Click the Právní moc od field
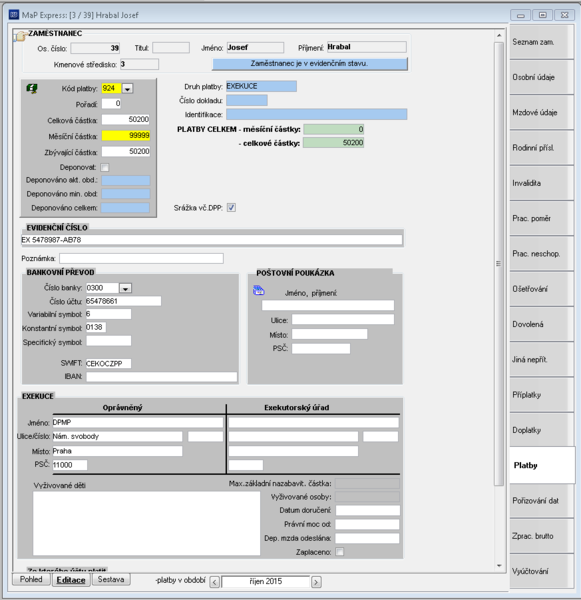Image resolution: width=581 pixels, height=600 pixels. pos(368,525)
